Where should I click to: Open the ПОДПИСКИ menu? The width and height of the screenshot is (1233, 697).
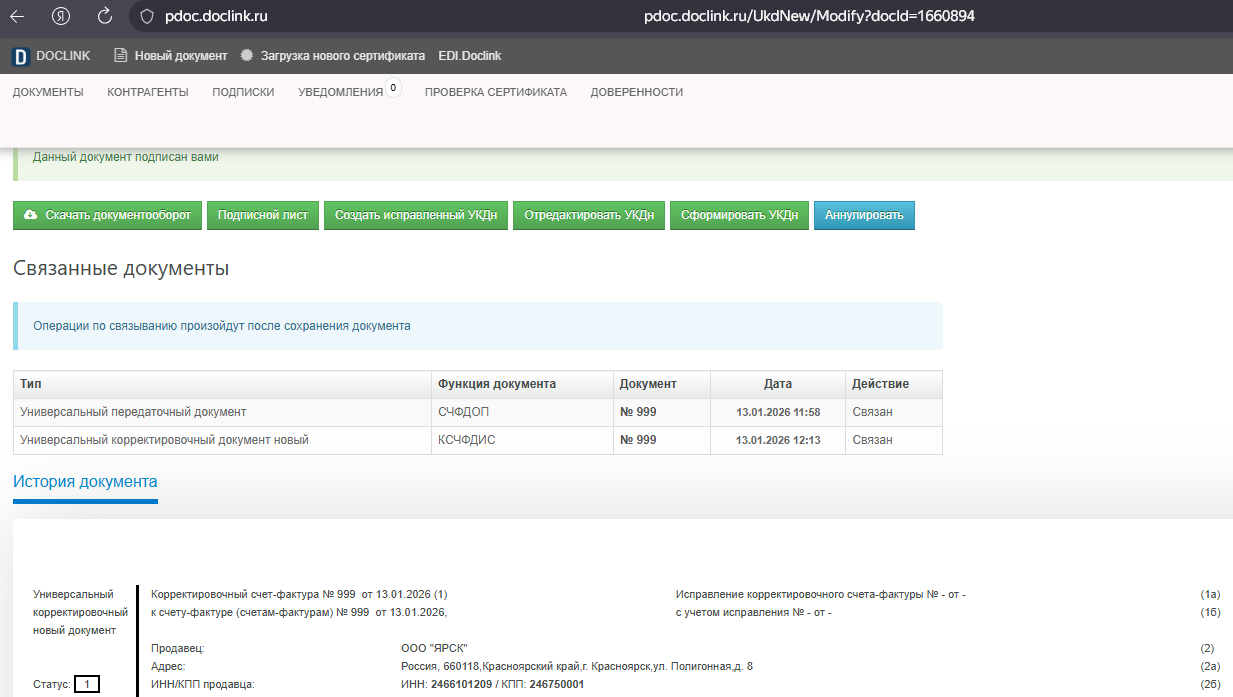(x=243, y=92)
